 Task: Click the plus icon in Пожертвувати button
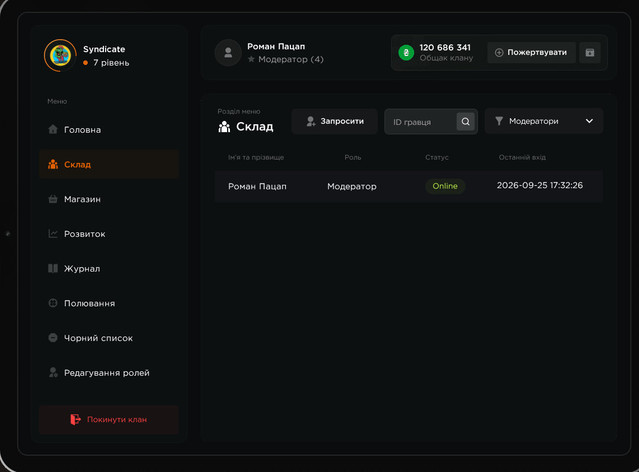499,53
